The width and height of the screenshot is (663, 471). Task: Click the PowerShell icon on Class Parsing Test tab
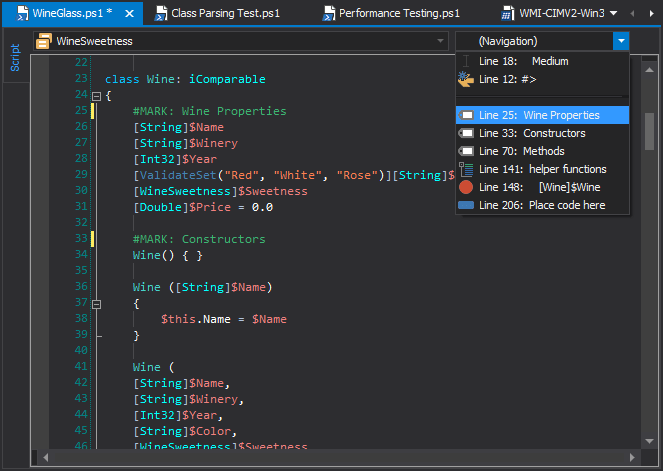[x=161, y=14]
